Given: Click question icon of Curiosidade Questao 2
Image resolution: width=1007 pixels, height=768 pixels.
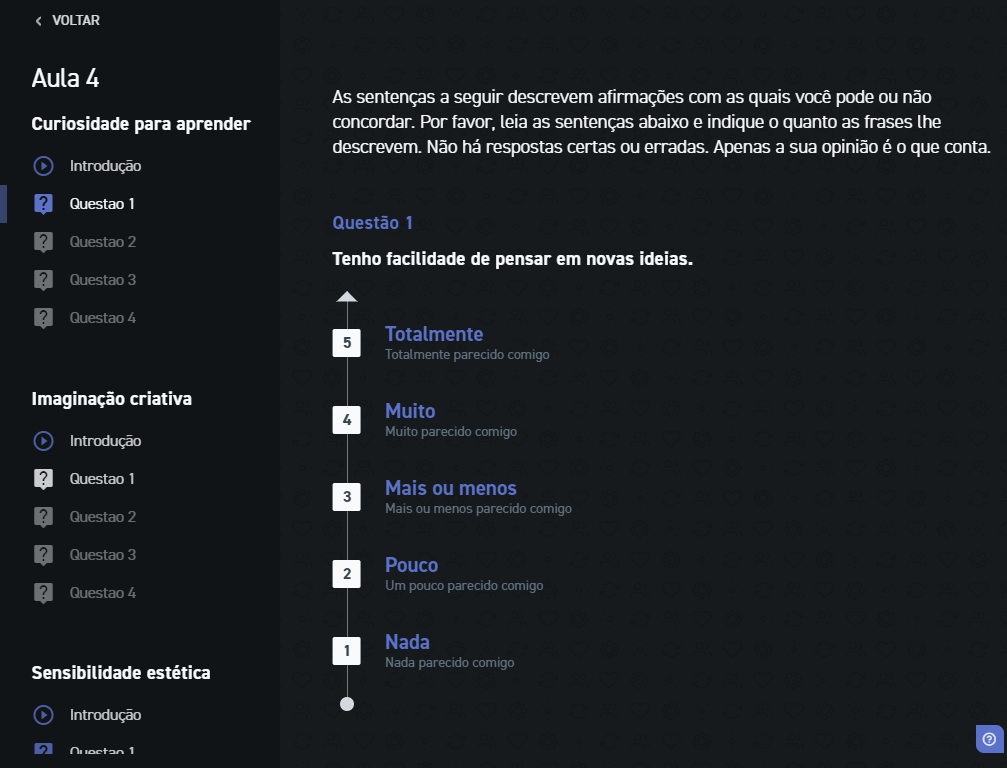Looking at the screenshot, I should pyautogui.click(x=43, y=242).
